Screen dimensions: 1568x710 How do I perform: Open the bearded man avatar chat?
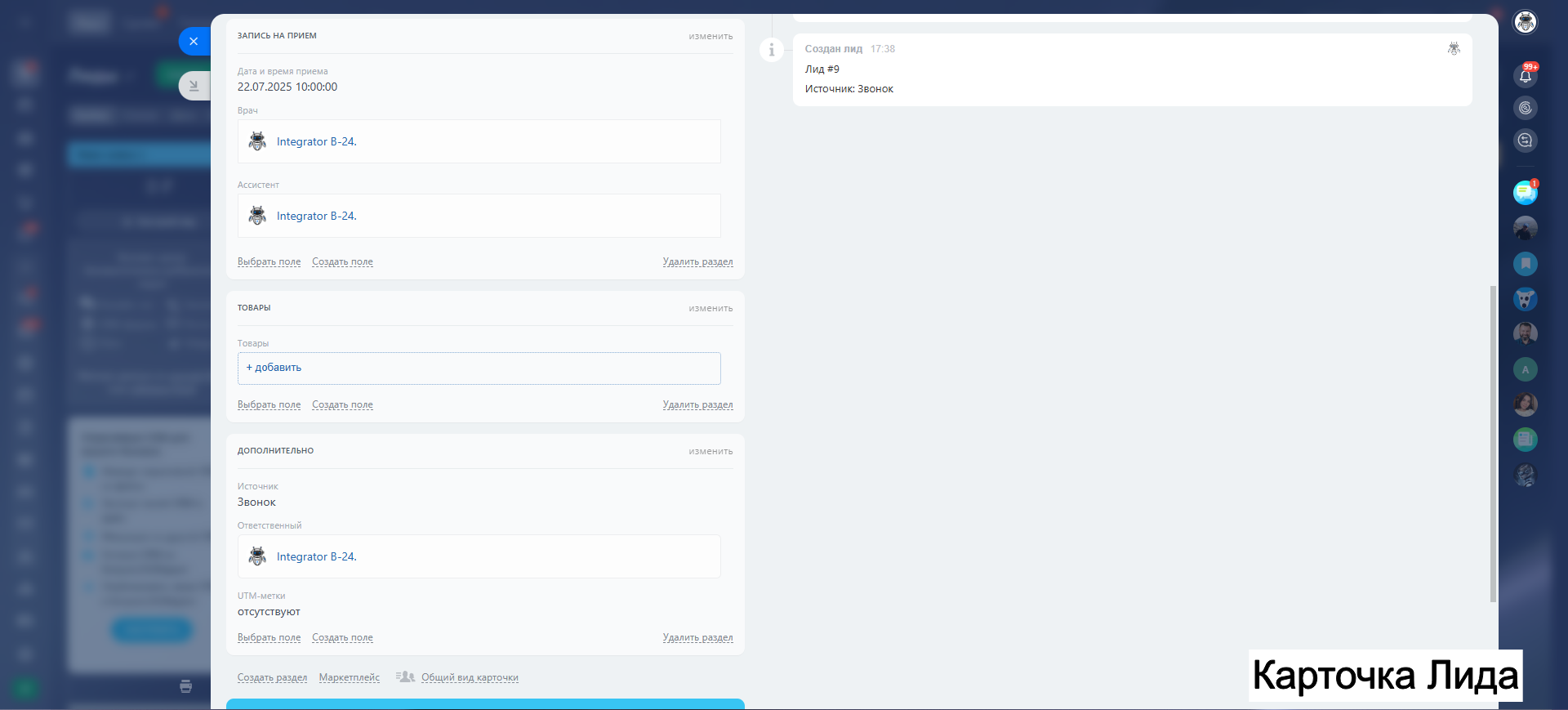tap(1525, 334)
